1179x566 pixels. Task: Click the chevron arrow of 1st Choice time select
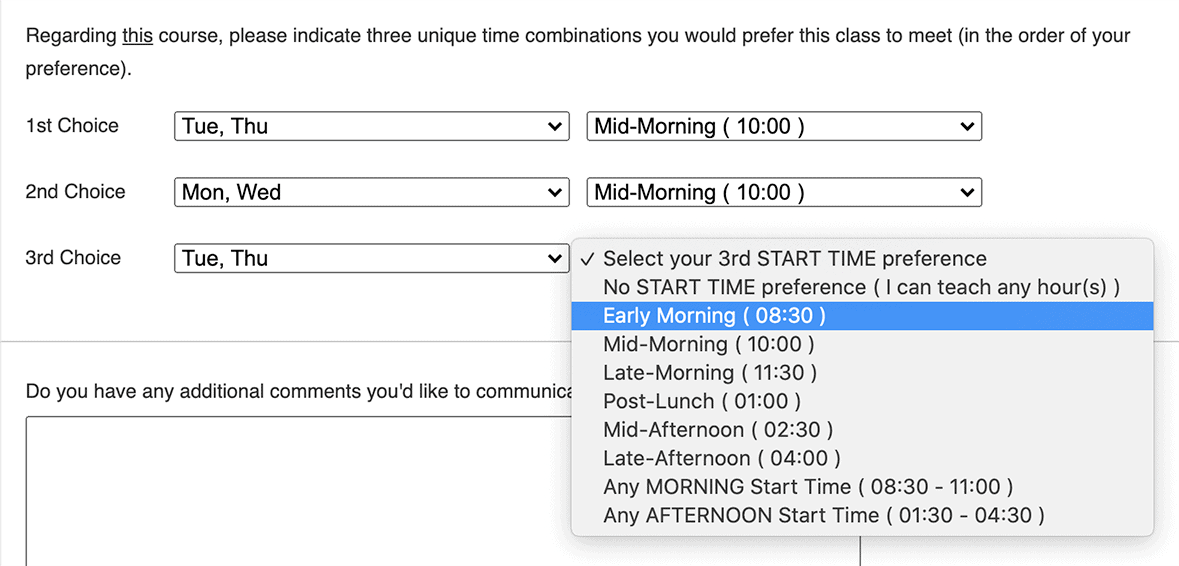966,126
